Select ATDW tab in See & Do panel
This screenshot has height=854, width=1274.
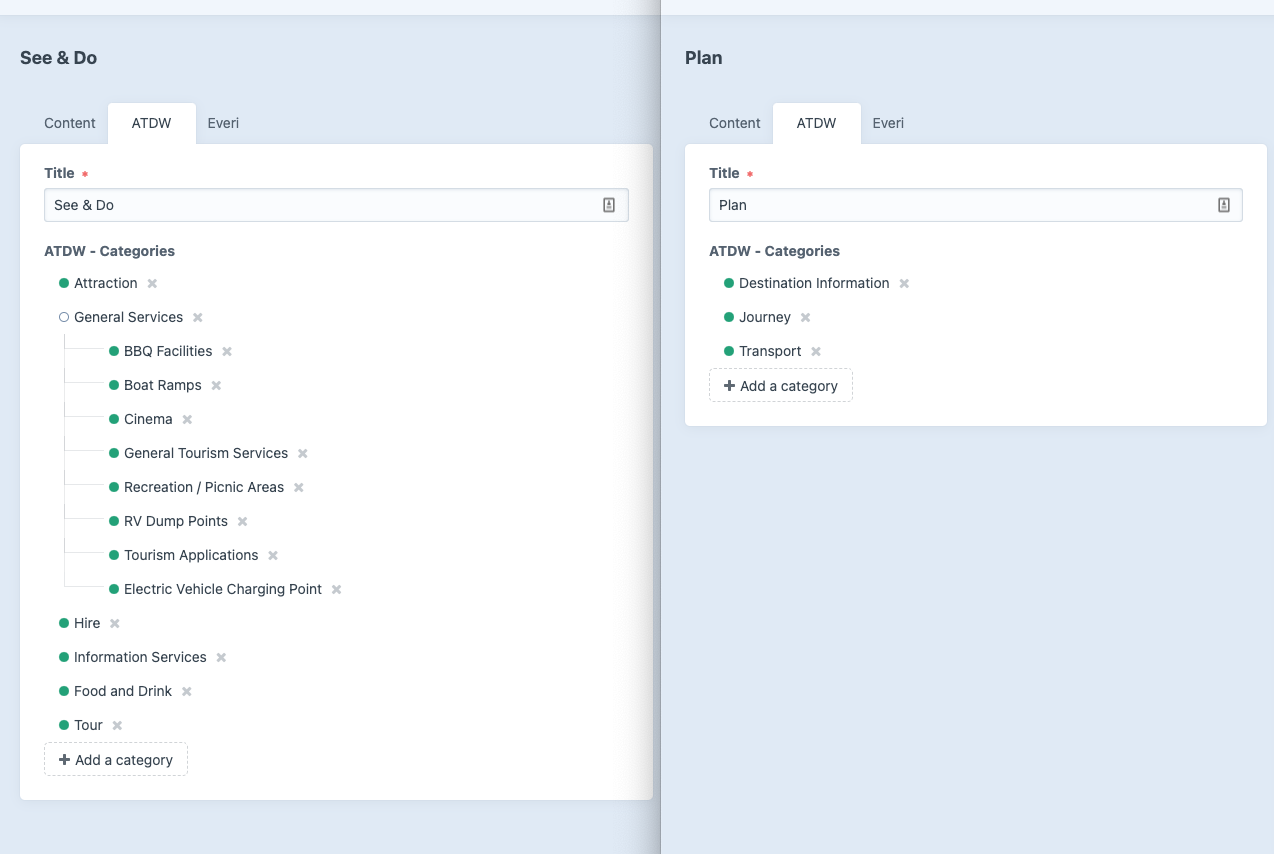(x=152, y=123)
